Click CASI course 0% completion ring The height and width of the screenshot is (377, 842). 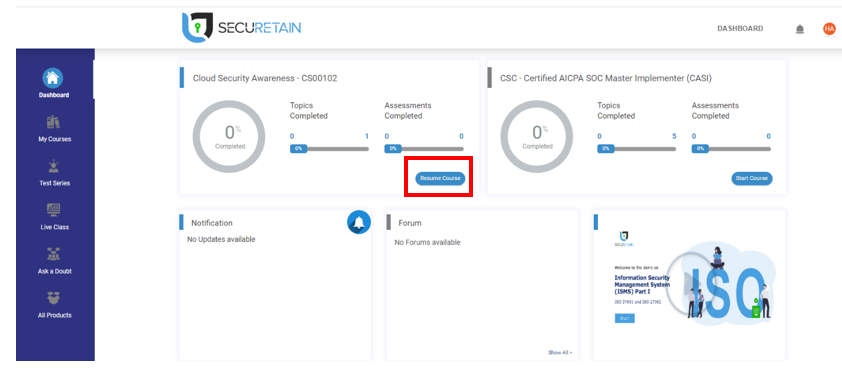point(536,136)
